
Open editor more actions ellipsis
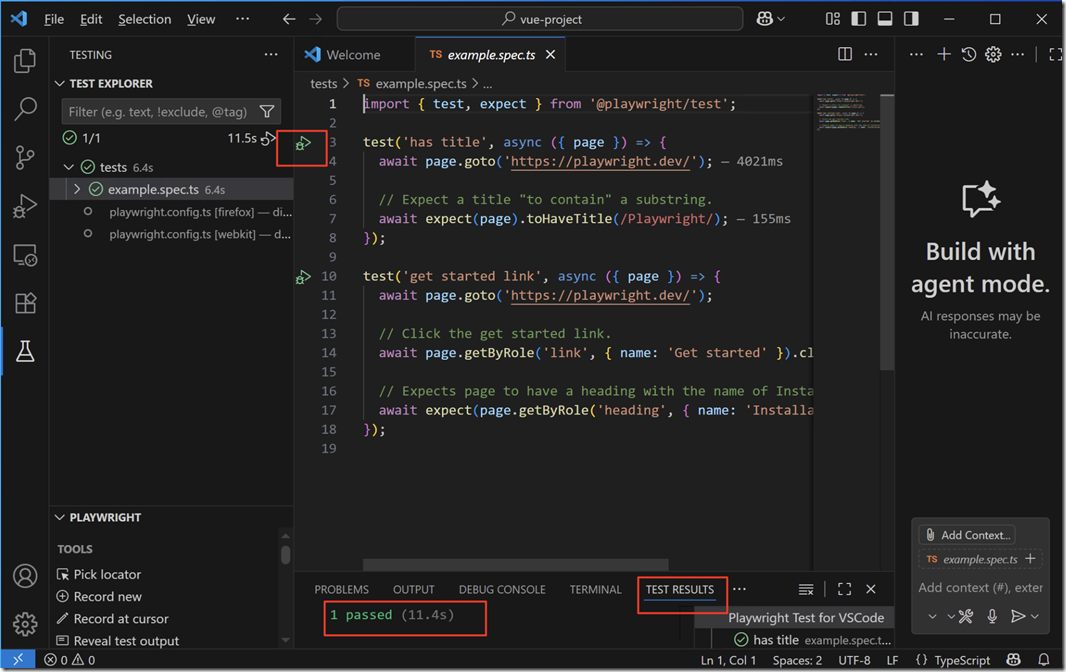[871, 54]
